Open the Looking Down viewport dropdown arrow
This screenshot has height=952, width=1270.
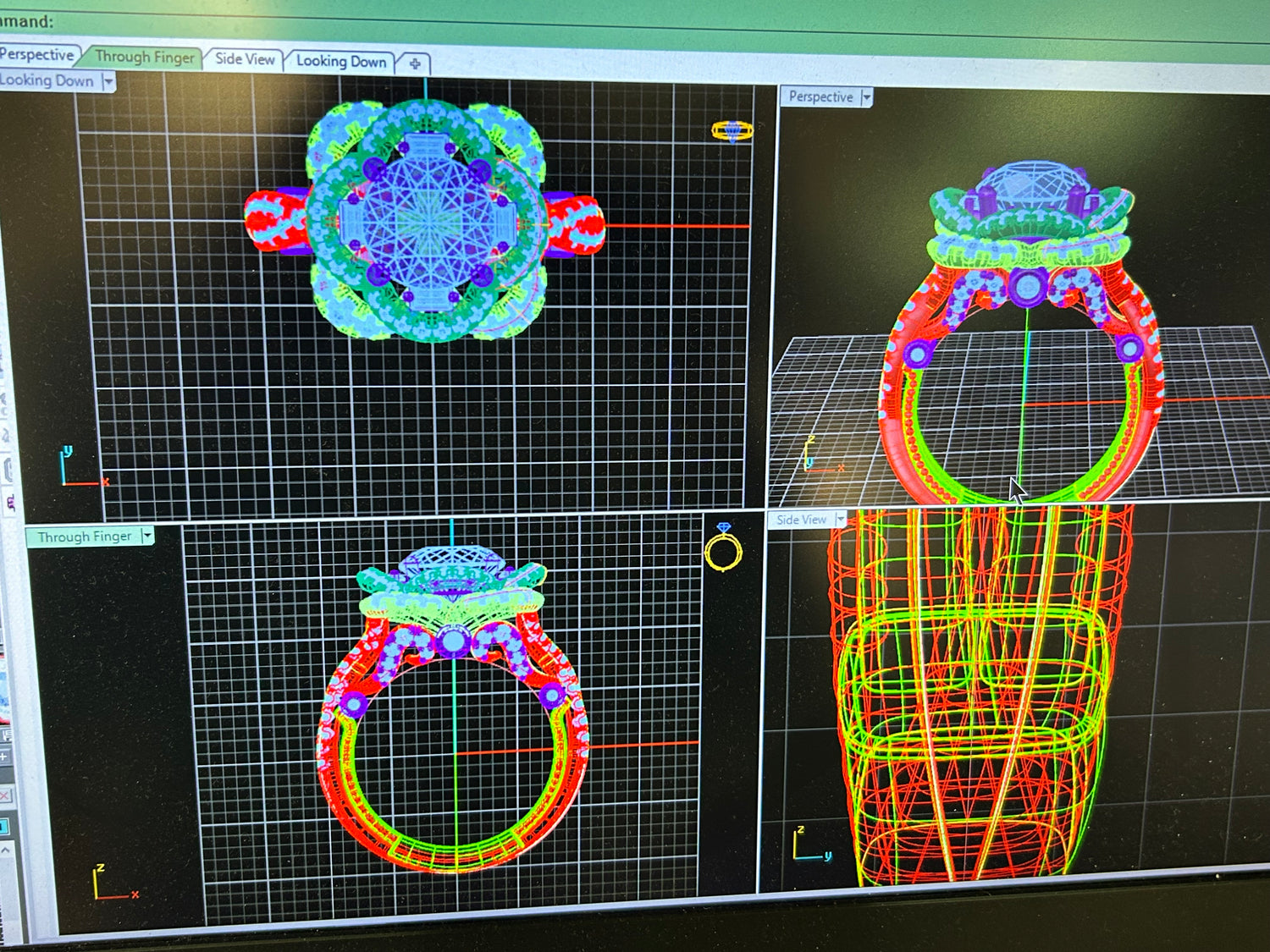pos(108,81)
